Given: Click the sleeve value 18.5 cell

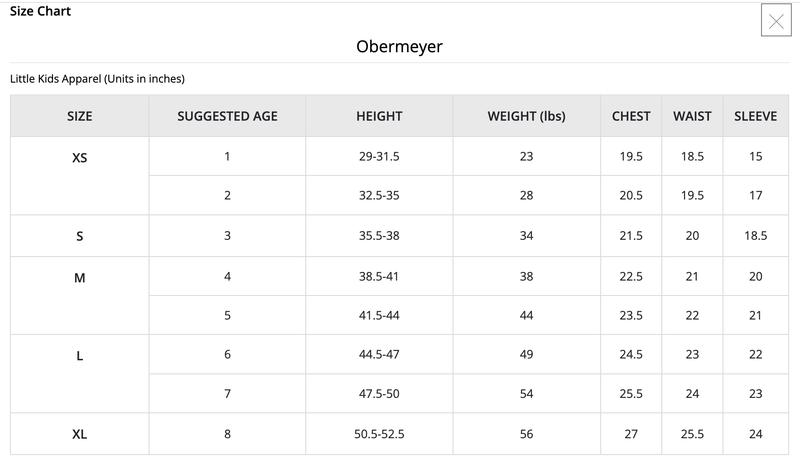Looking at the screenshot, I should 755,235.
